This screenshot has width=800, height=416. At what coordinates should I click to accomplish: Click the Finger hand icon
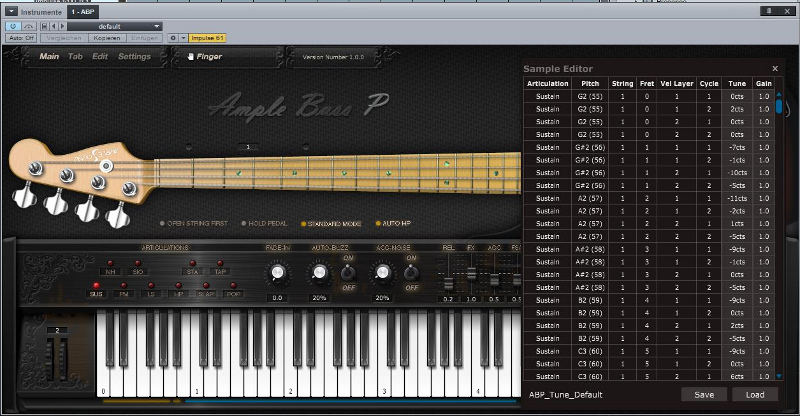click(x=190, y=57)
